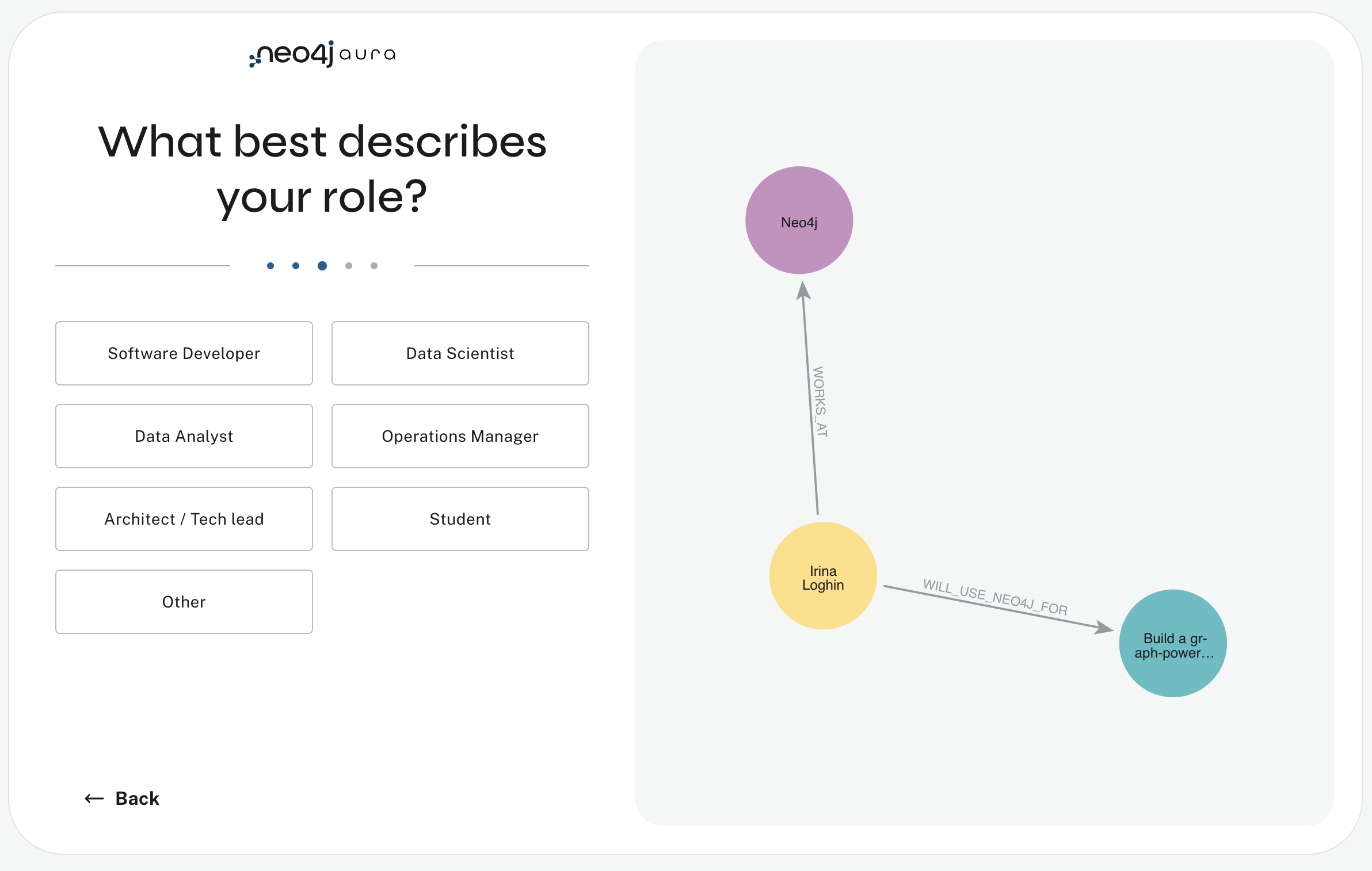Screen dimensions: 1372x871
Task: Click the teal Build a graph-power node
Action: click(1173, 643)
